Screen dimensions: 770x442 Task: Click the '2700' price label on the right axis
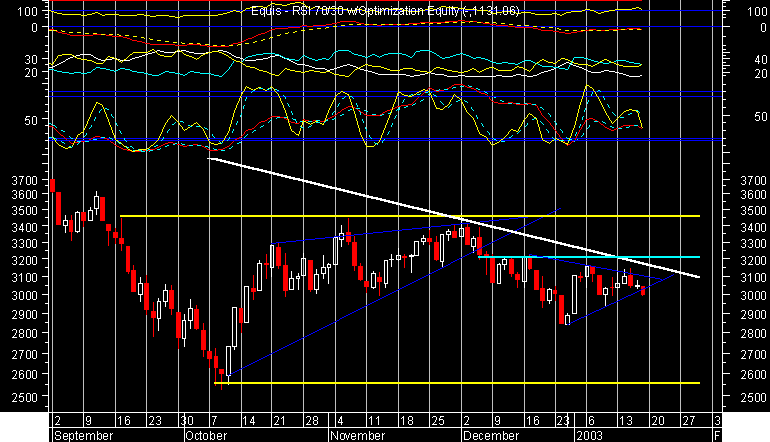(753, 354)
